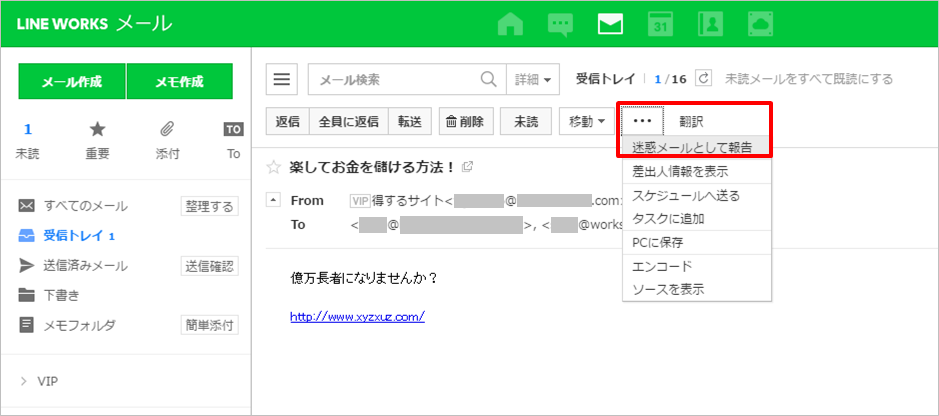The image size is (939, 416).
Task: Open the cloud Drive icon
Action: coord(762,24)
